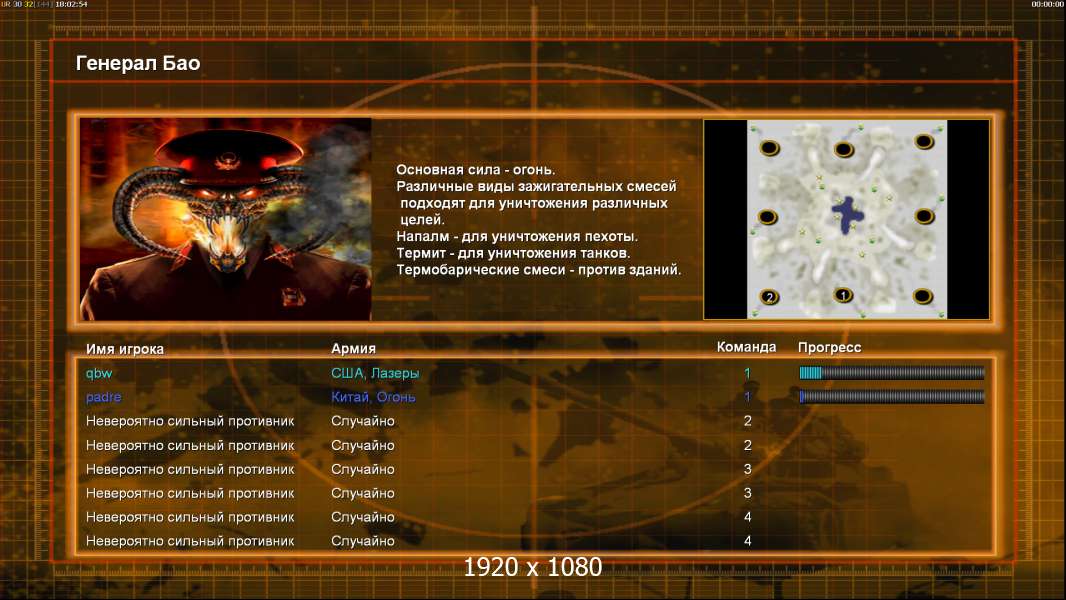
Task: Click the 18:02:54 clock readout
Action: [x=71, y=4]
